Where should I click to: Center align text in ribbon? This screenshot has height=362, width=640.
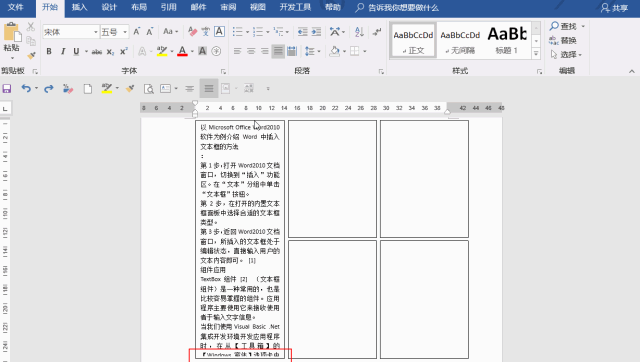tap(251, 51)
